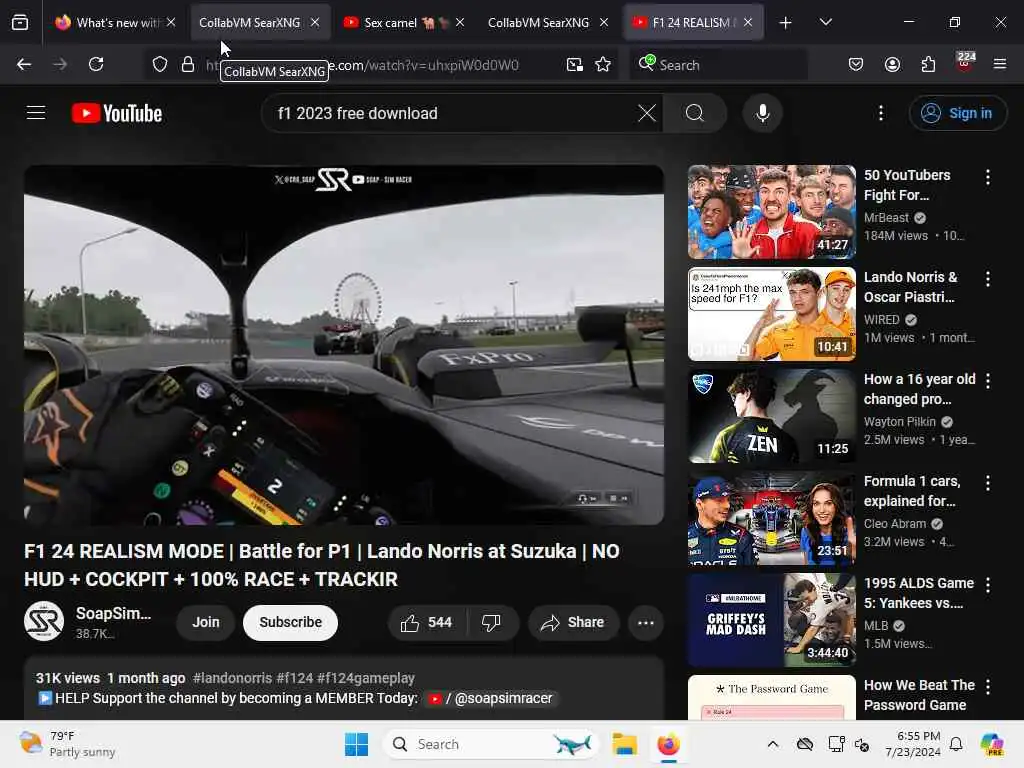The image size is (1024, 768).
Task: Open options for 50 YouTubers video
Action: pyautogui.click(x=987, y=176)
